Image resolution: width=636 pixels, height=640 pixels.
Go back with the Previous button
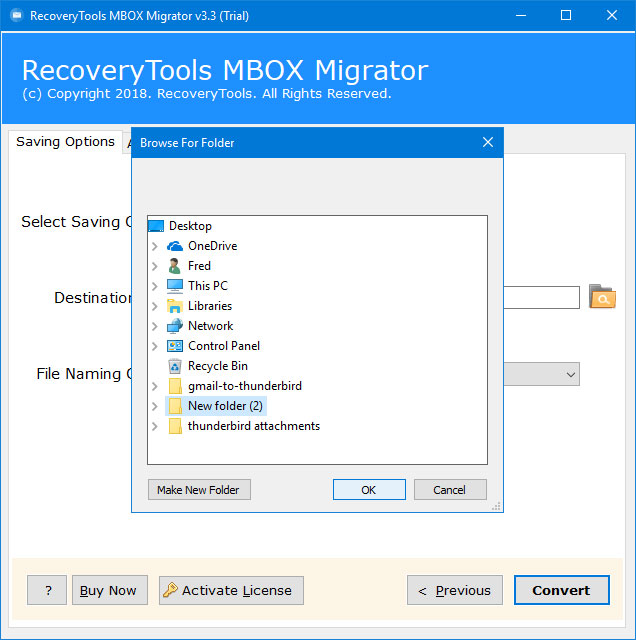click(455, 590)
